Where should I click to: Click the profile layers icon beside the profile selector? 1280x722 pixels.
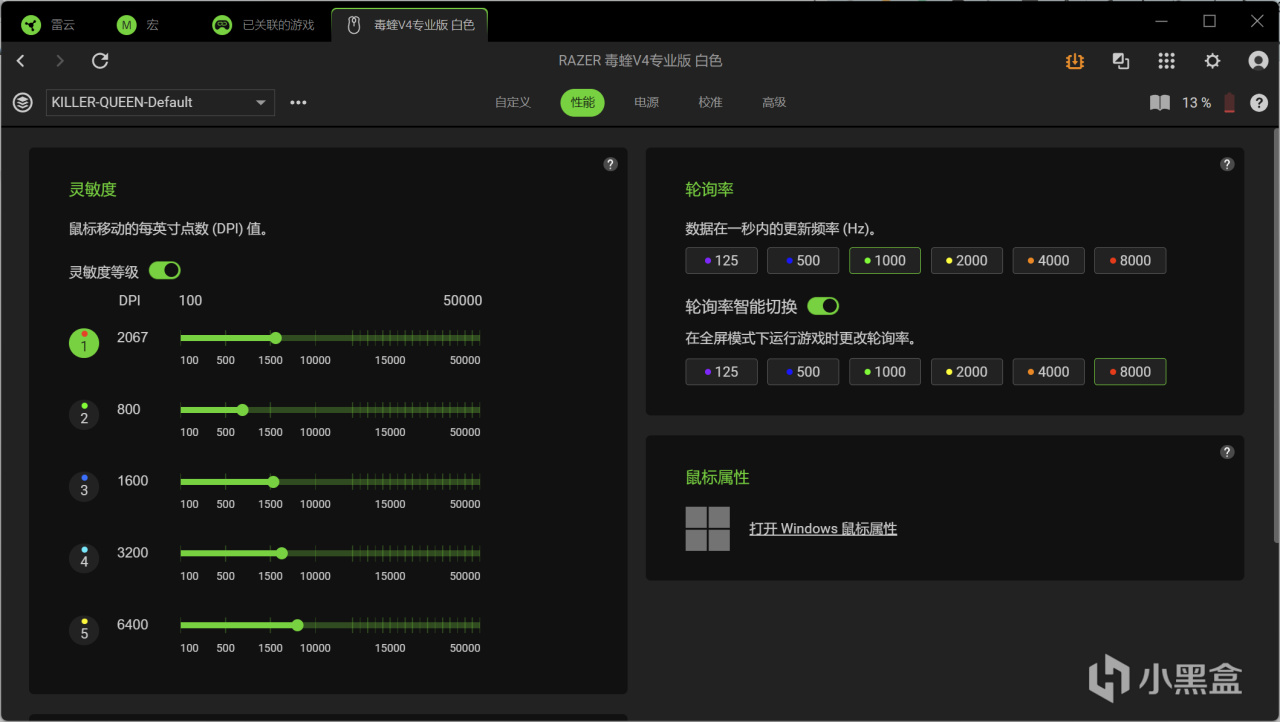[22, 102]
